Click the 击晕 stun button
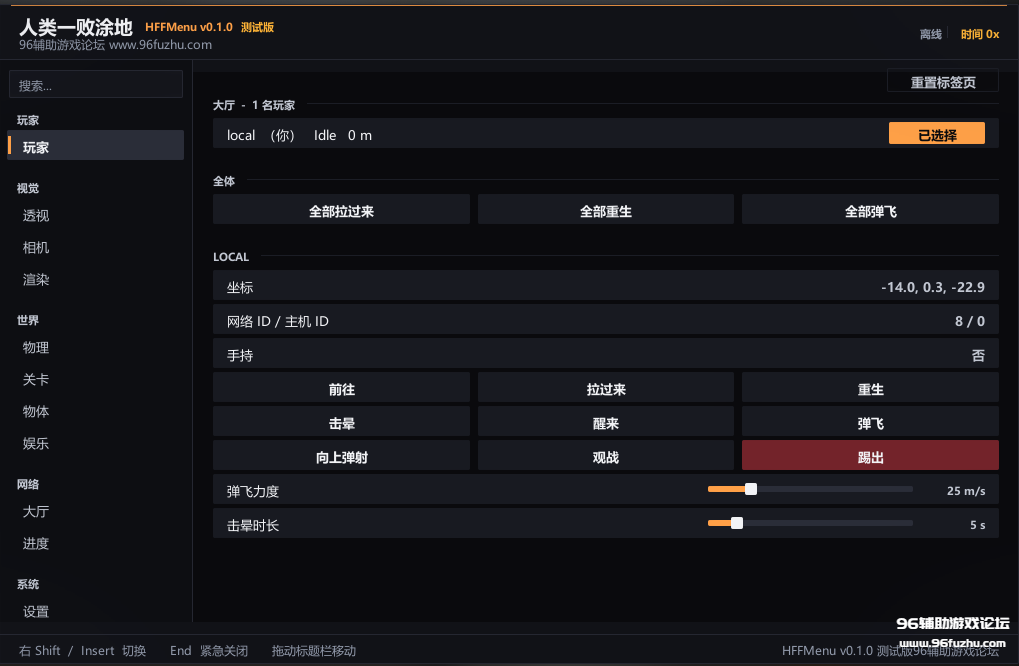The width and height of the screenshot is (1019, 666). 341,422
